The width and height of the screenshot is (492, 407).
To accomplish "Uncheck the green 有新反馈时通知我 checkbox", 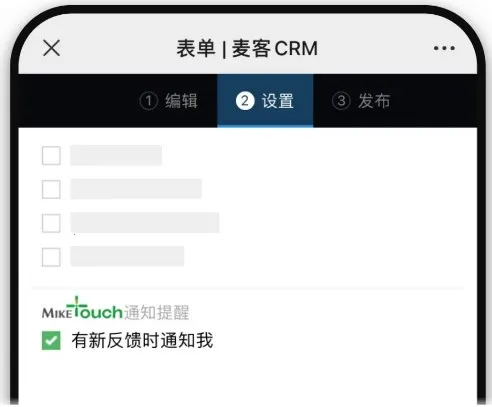I will 51,340.
